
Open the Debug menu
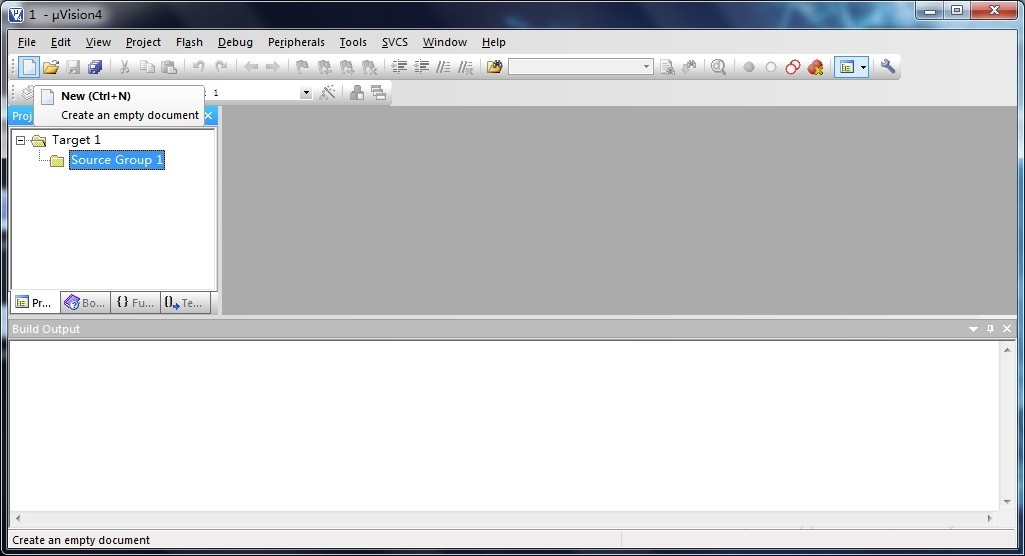coord(235,42)
